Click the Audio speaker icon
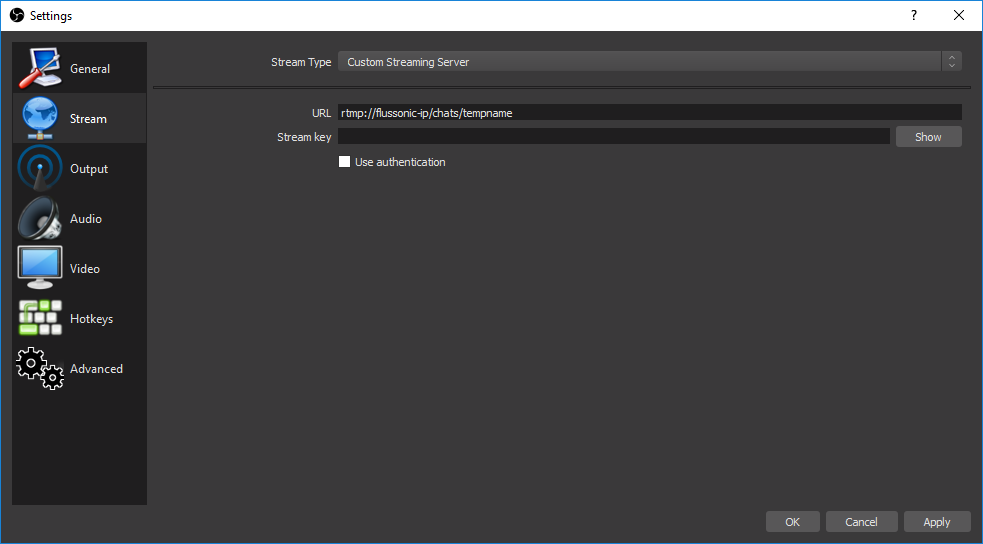This screenshot has height=544, width=983. pos(40,219)
